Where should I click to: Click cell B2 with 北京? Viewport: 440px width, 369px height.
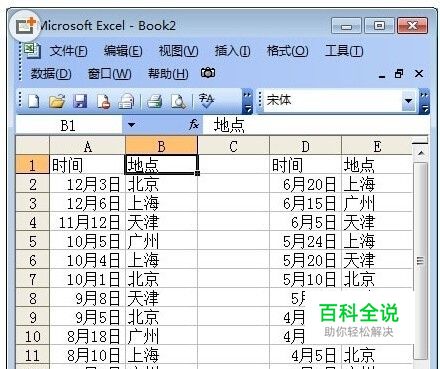161,184
